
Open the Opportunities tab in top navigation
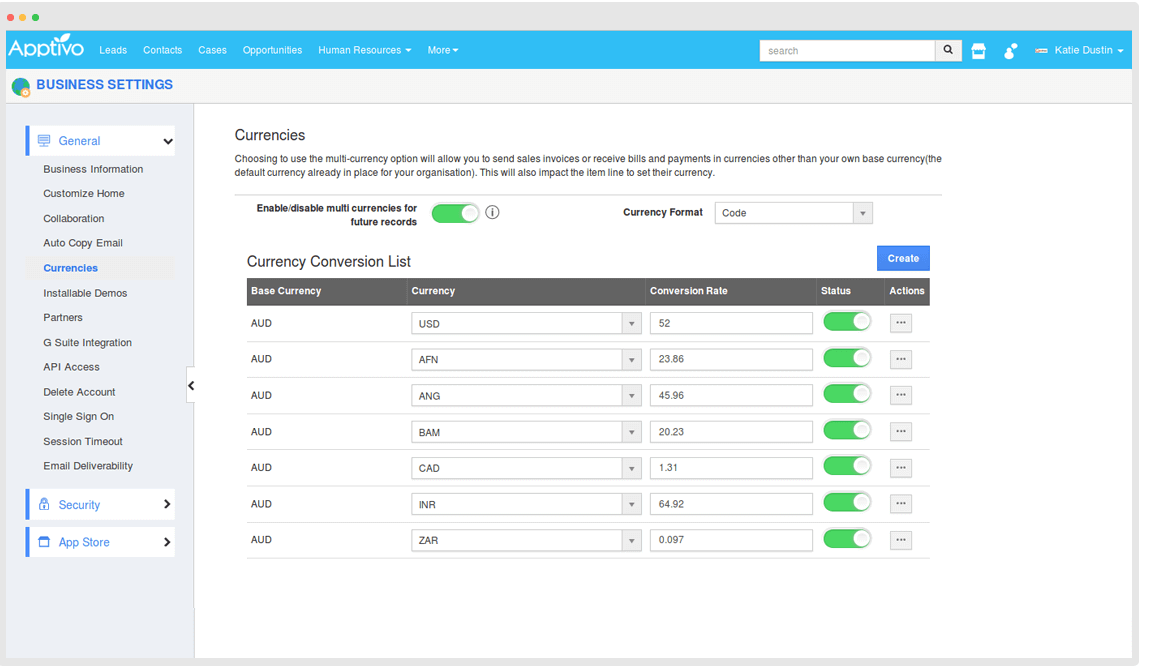tap(272, 50)
